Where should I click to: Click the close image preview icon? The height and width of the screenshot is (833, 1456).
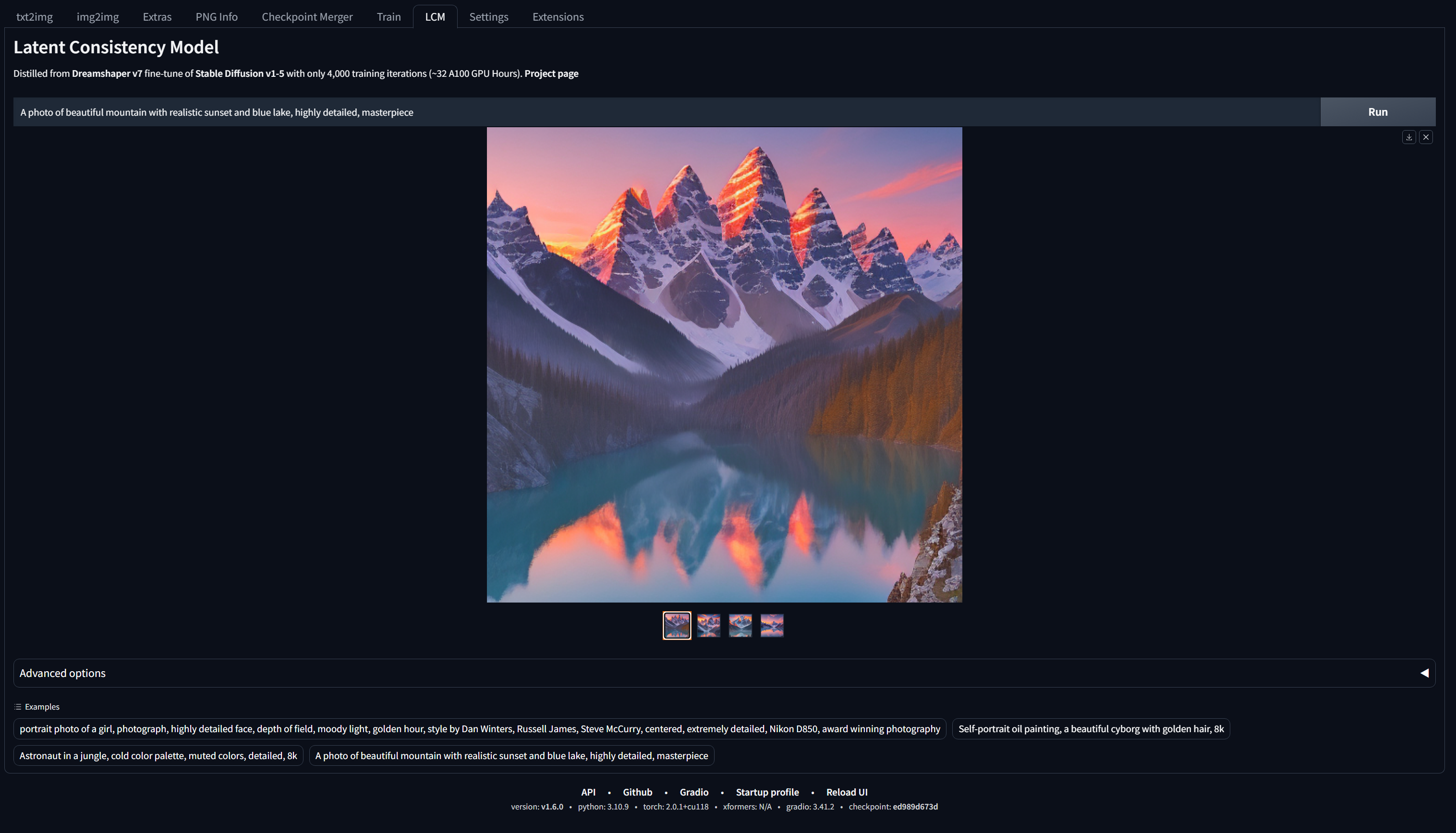[1426, 137]
